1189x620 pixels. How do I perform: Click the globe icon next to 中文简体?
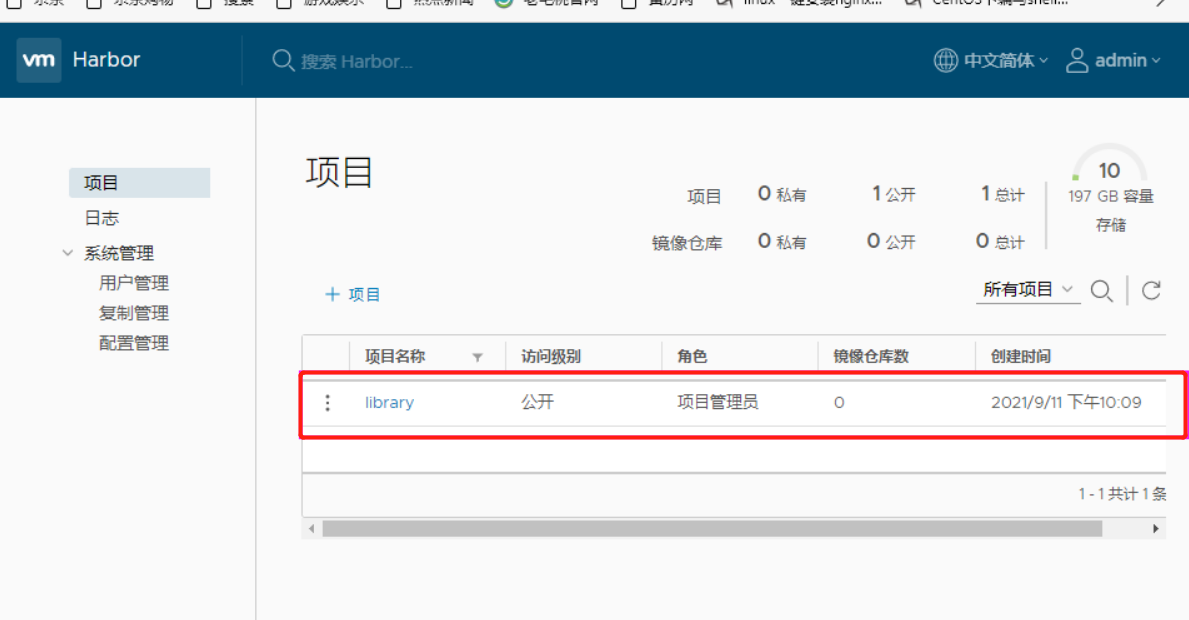pos(944,60)
